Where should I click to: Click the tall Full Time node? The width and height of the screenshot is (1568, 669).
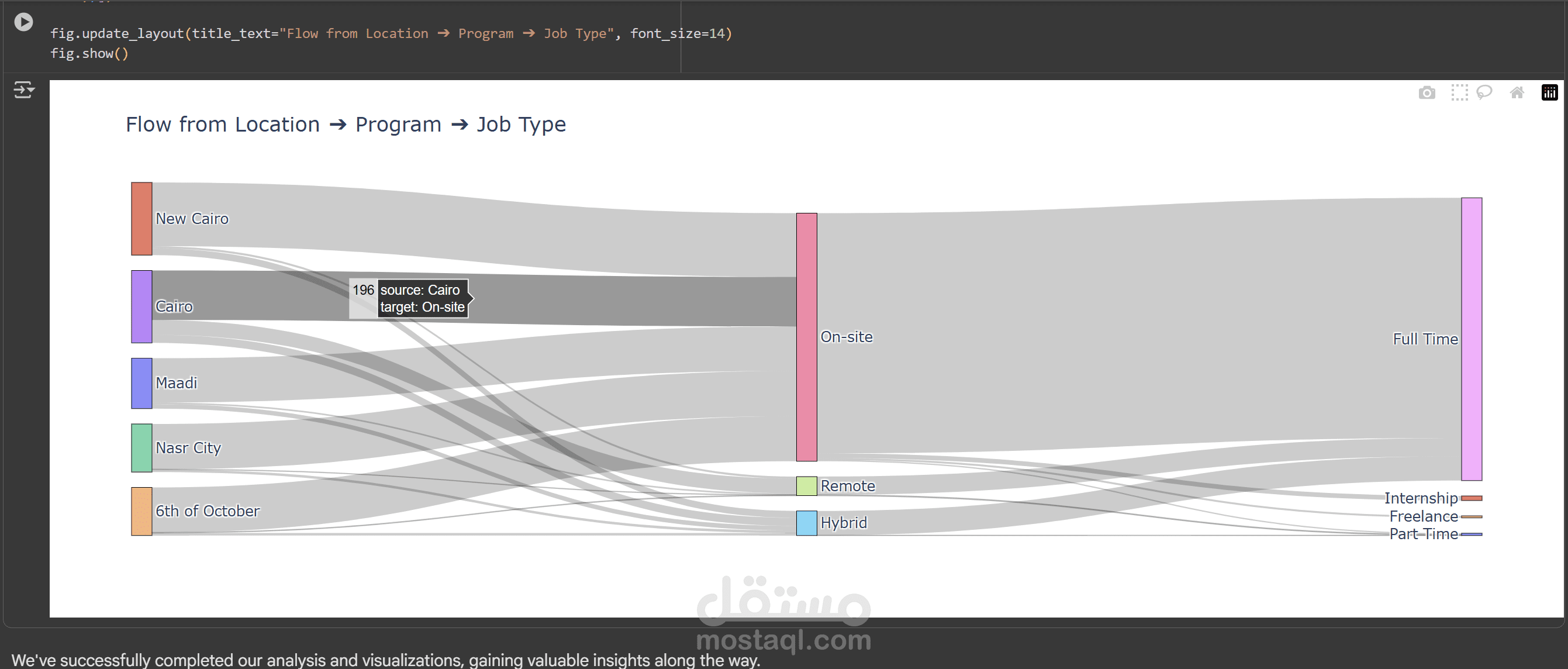click(1471, 339)
